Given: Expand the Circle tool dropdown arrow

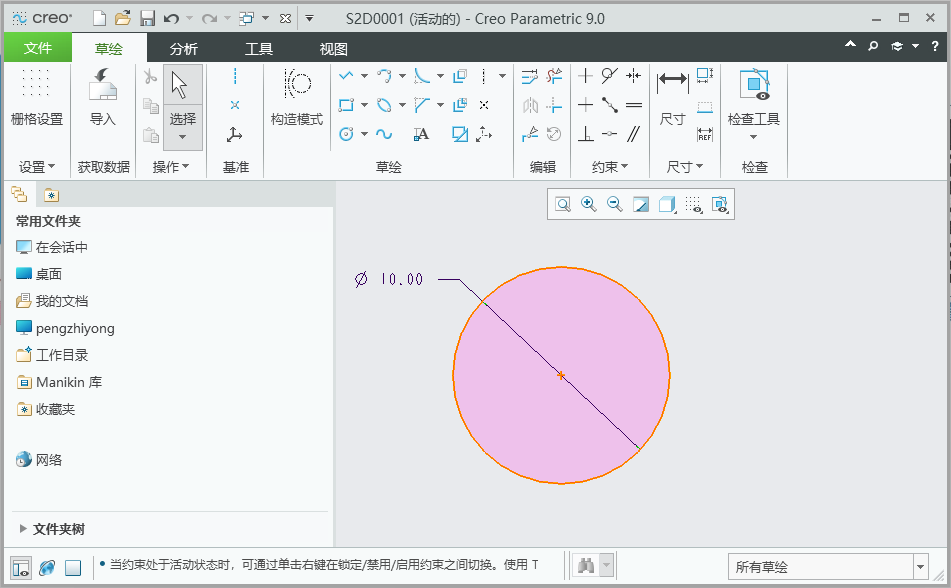Looking at the screenshot, I should [364, 134].
